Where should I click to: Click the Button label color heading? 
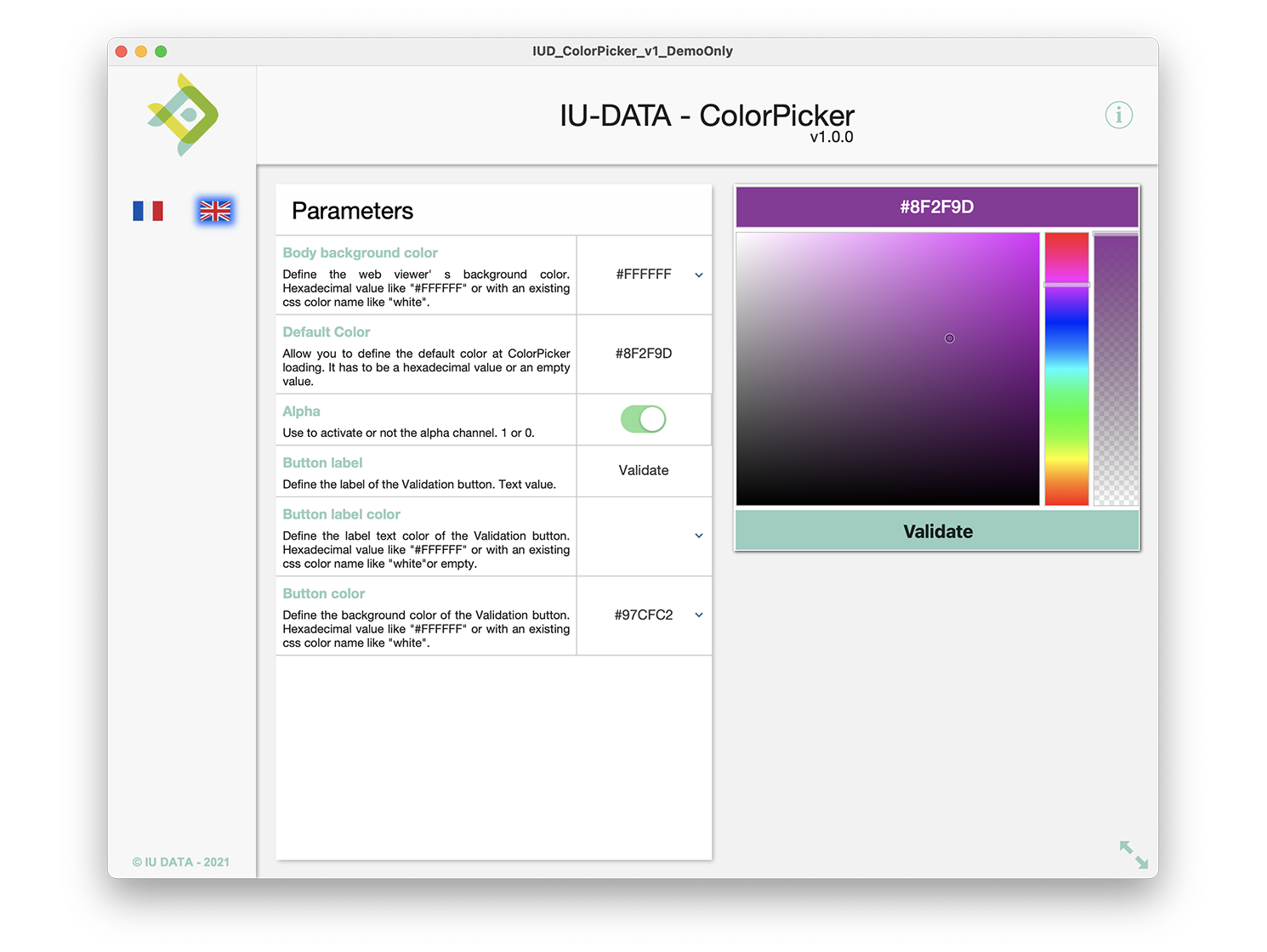coord(342,514)
